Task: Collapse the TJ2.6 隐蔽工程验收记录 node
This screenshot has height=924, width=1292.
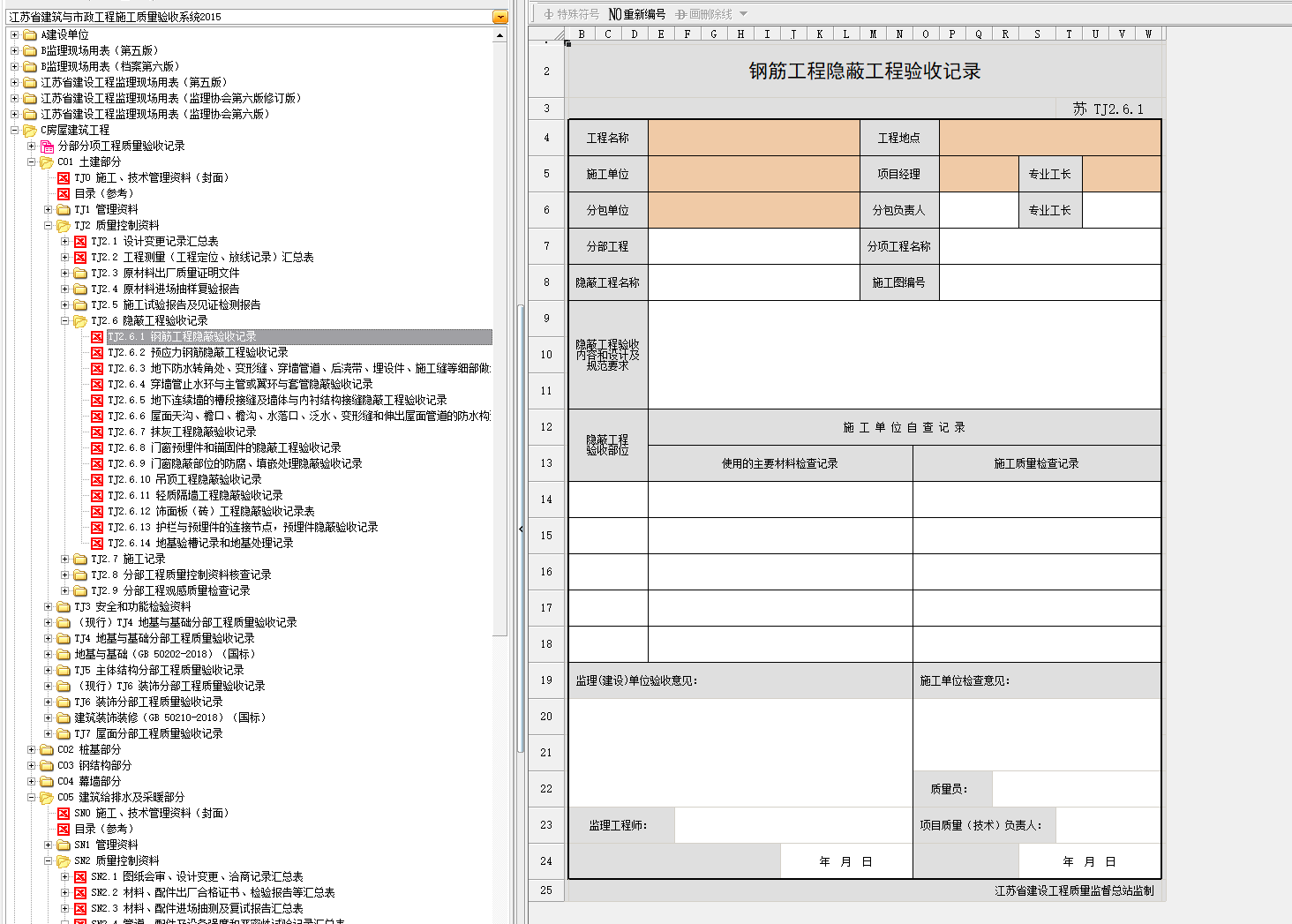Action: 64,321
